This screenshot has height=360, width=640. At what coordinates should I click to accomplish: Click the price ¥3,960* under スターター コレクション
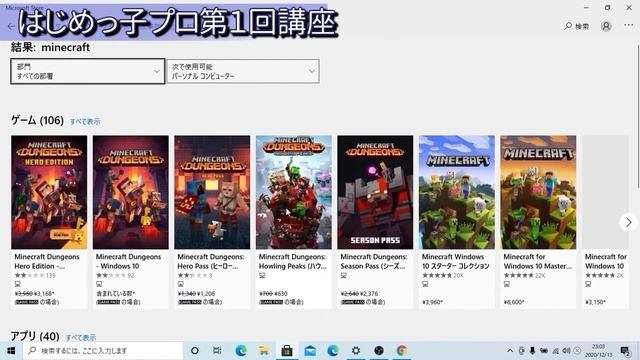pyautogui.click(x=433, y=302)
